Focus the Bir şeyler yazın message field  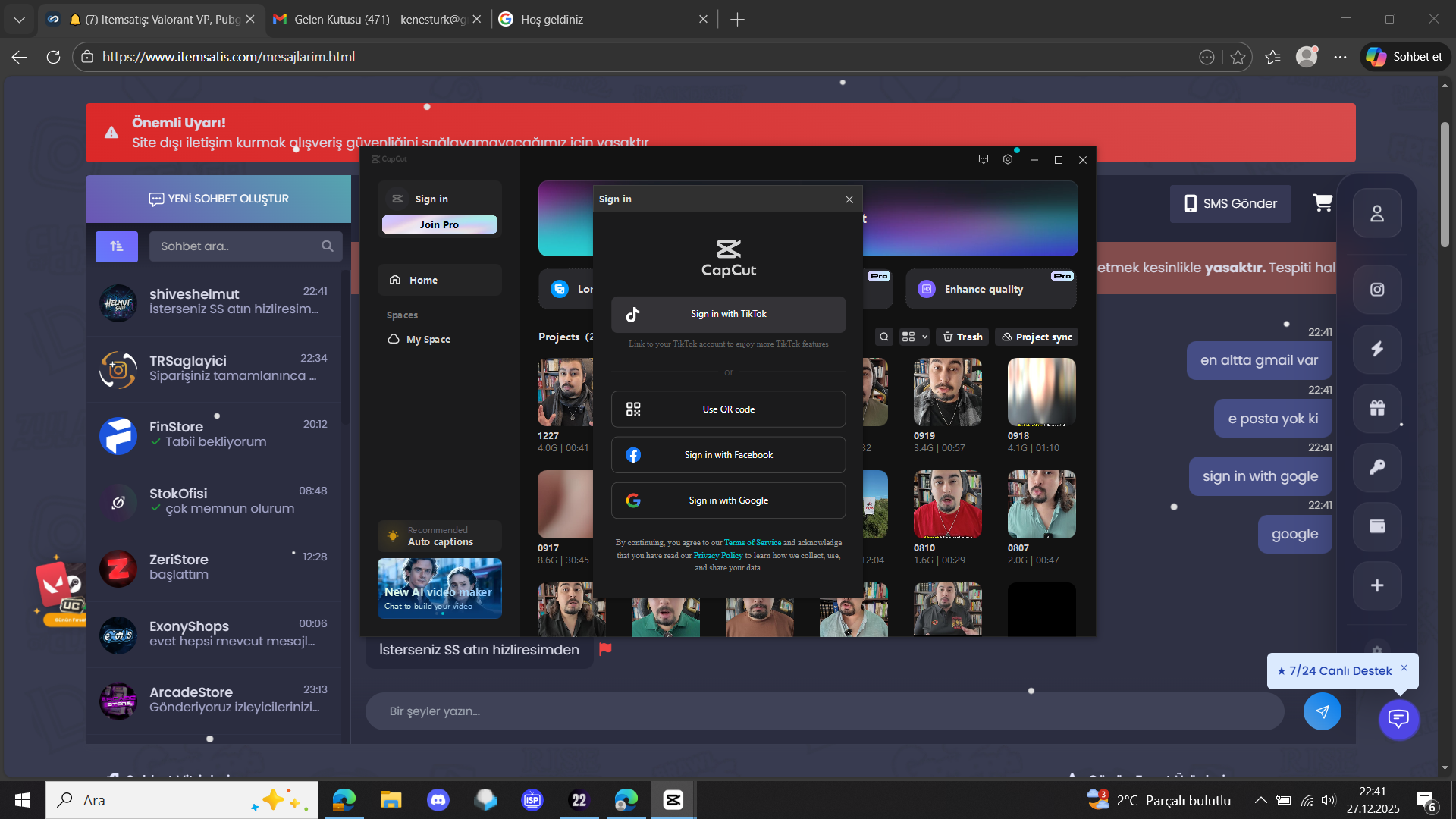825,711
